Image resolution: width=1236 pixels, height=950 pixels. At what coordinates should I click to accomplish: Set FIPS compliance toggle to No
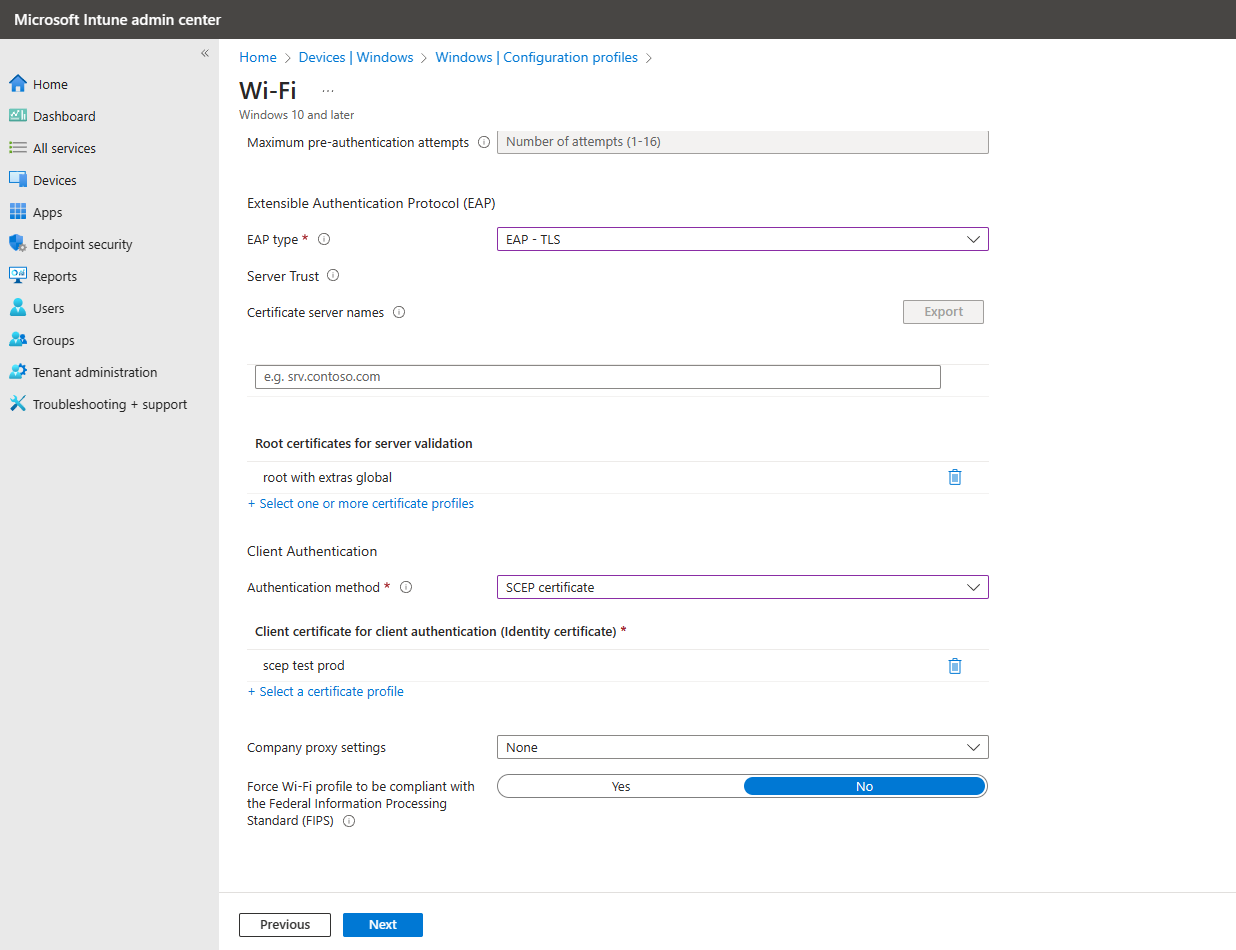pyautogui.click(x=865, y=787)
